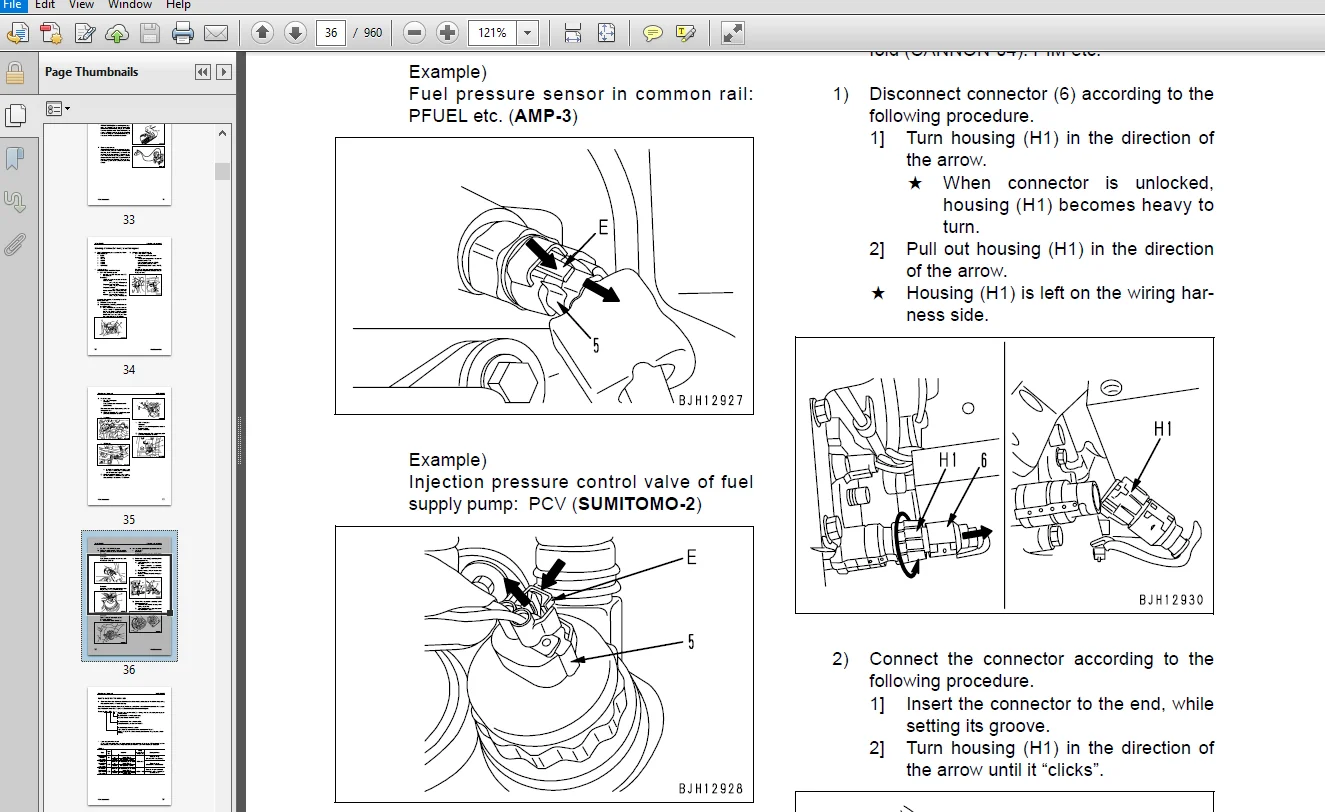Click the Highlight text tool icon
Image resolution: width=1325 pixels, height=812 pixels.
point(685,33)
